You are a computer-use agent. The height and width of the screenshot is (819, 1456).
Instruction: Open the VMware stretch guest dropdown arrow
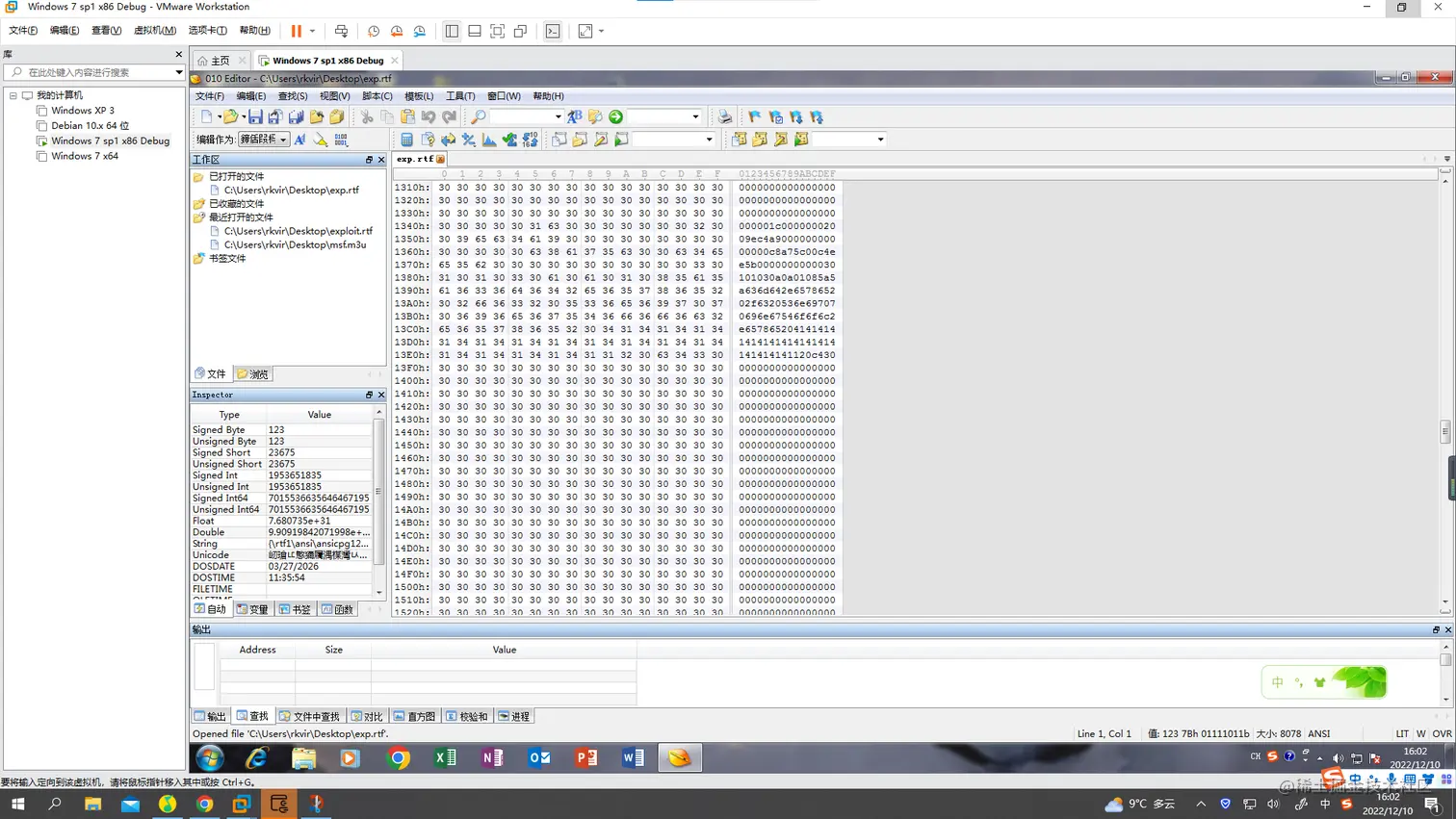click(x=601, y=31)
